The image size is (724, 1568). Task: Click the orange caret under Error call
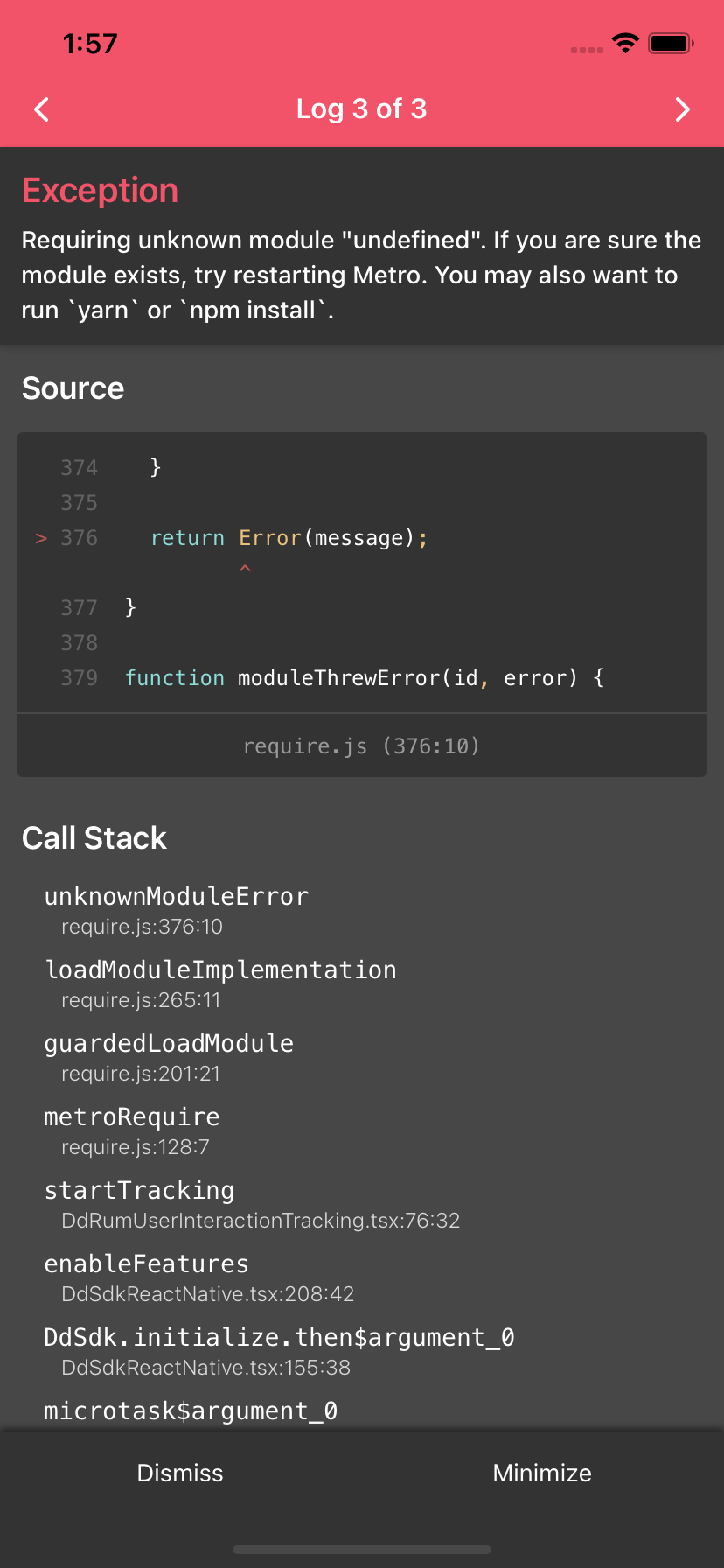tap(245, 568)
